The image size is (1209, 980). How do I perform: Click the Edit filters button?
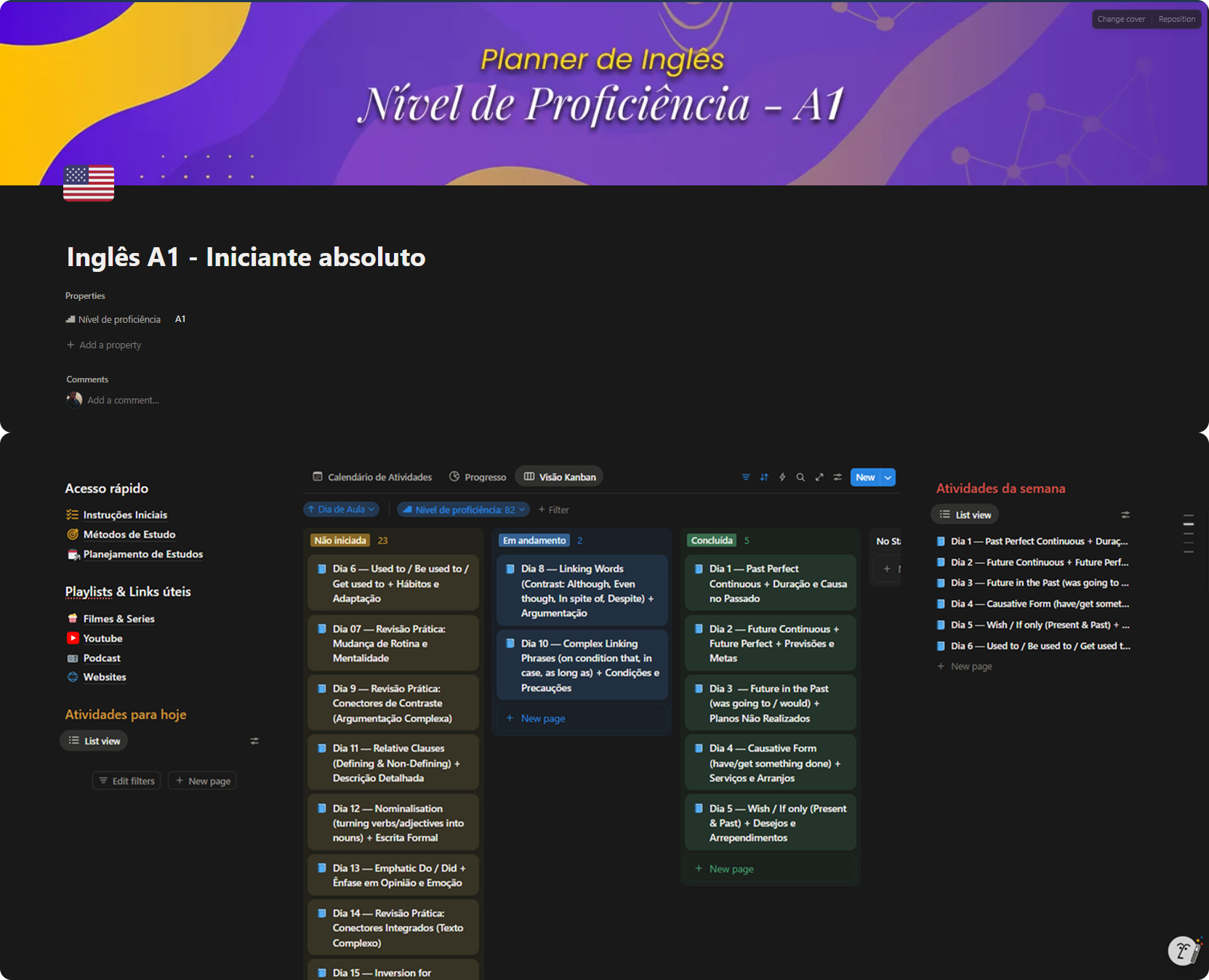pyautogui.click(x=127, y=781)
